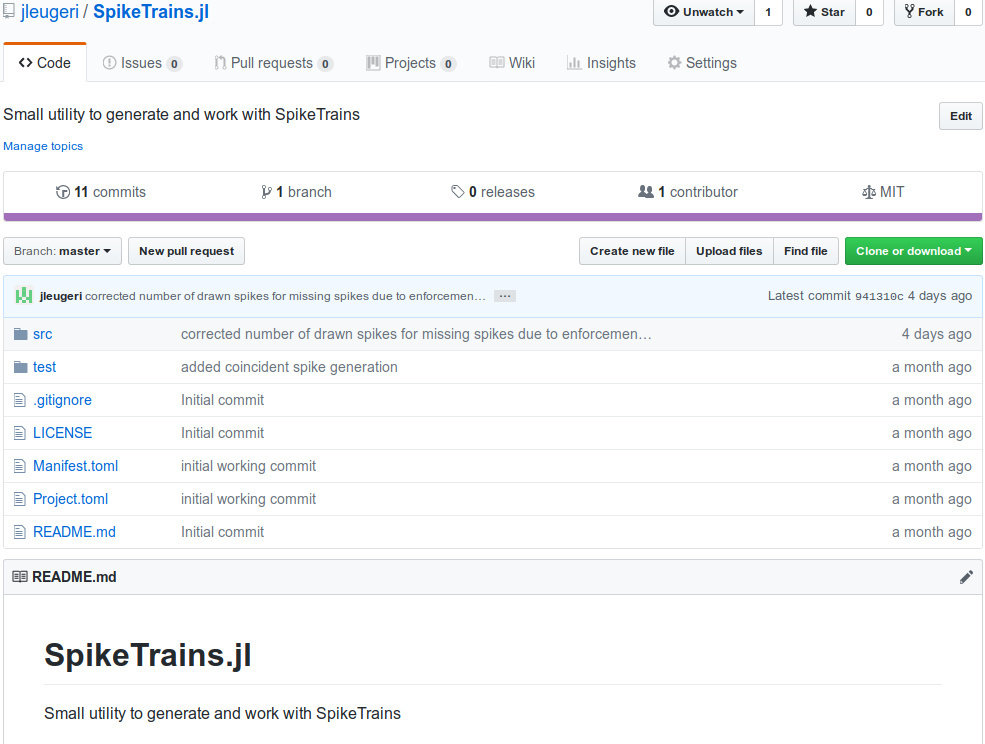Click the Code tab brackets icon
Screen dimensions: 985x744
pyautogui.click(x=26, y=62)
